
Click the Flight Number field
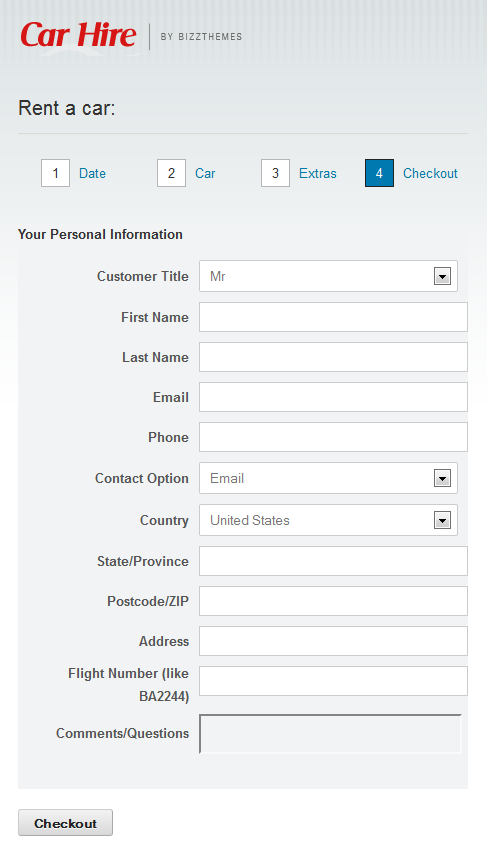coord(333,681)
